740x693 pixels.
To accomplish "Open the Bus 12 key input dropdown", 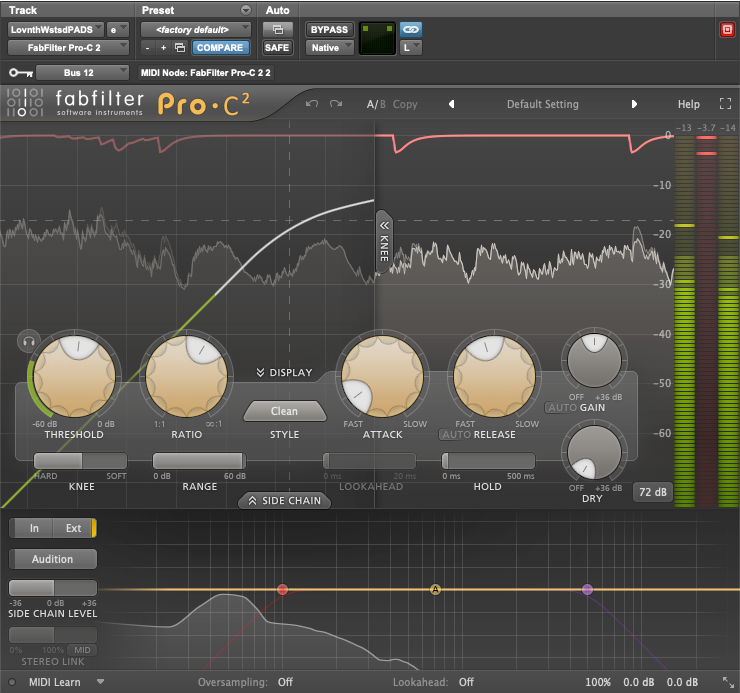I will 83,73.
